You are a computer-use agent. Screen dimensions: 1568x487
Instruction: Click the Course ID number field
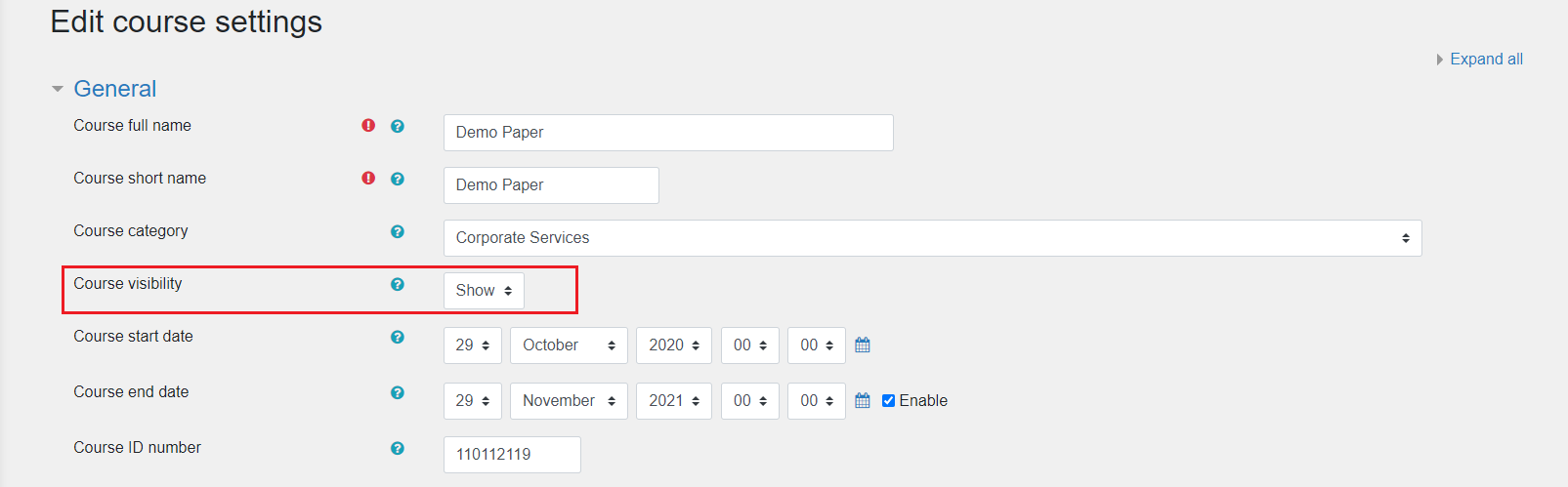click(512, 455)
